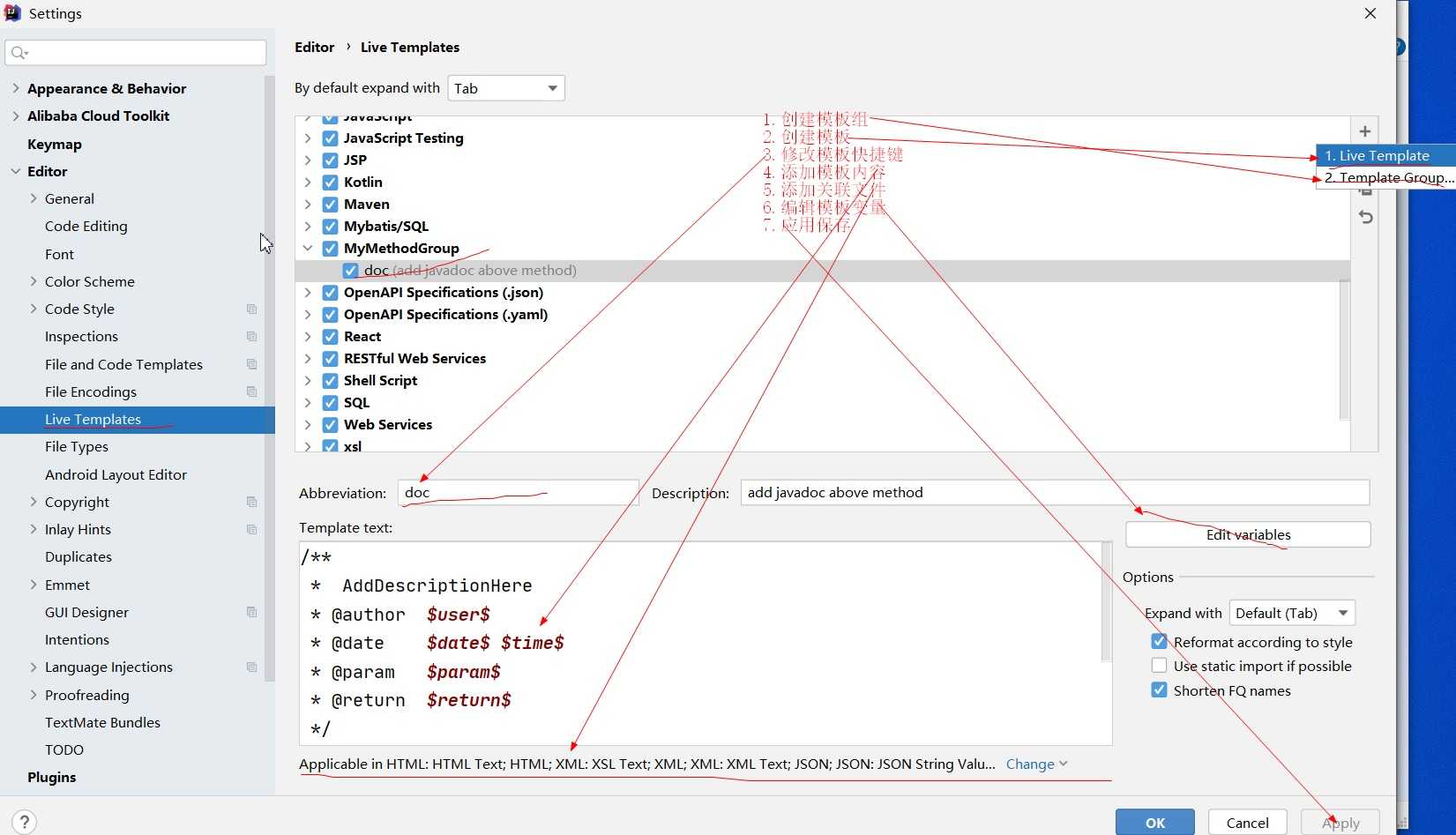Choose 2. Template Group... from popup
1456x835 pixels.
point(1385,177)
